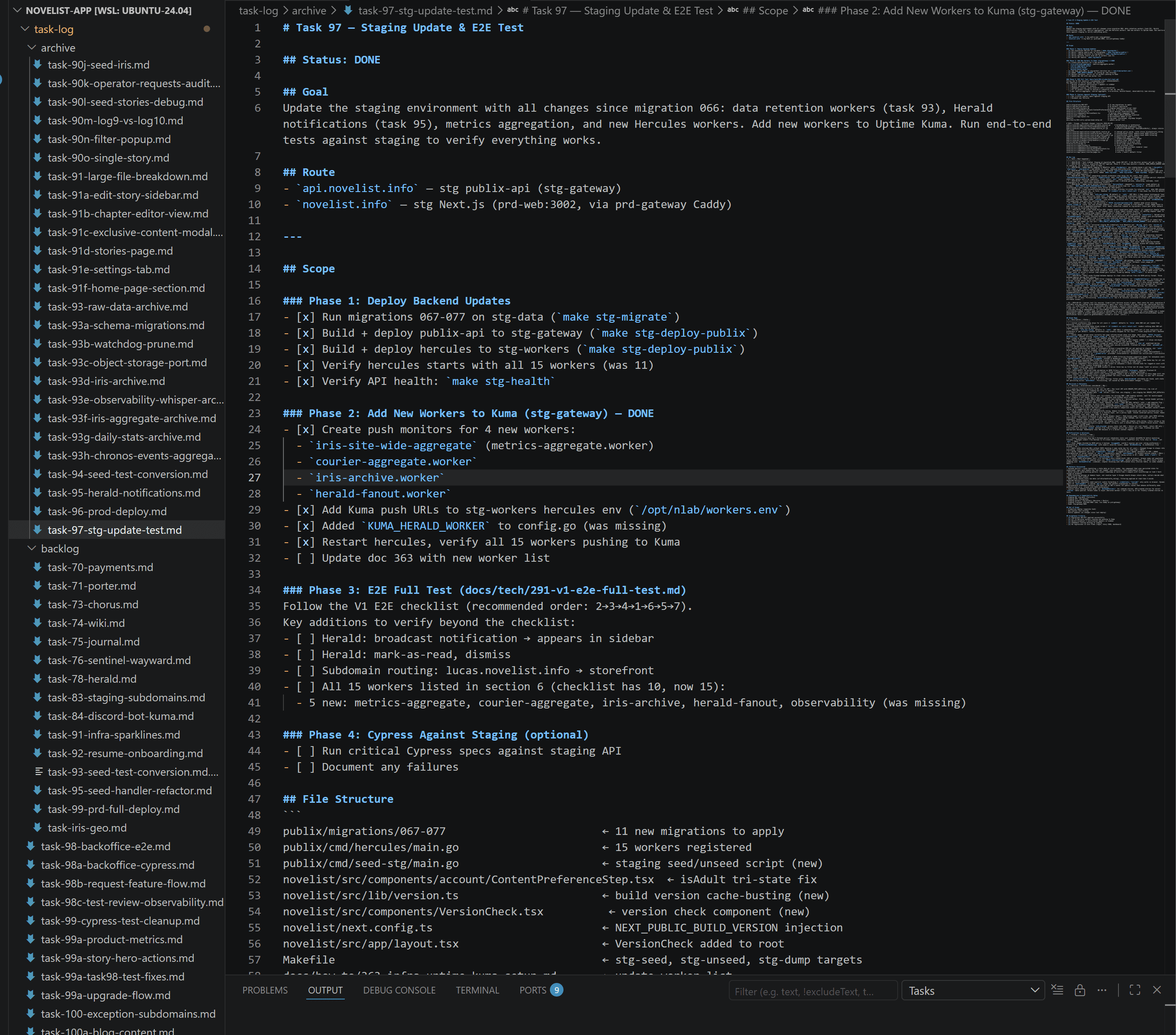Navigate via the 'archive' breadcrumb link
This screenshot has height=1035, width=1176.
309,10
